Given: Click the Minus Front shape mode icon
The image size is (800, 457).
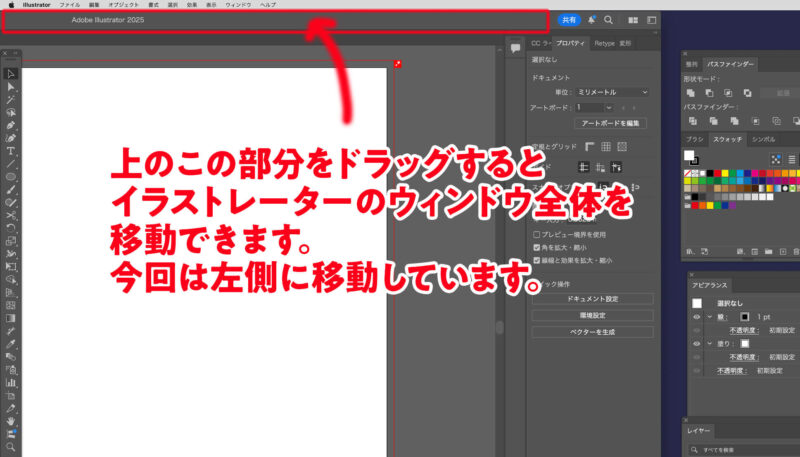Looking at the screenshot, I should (x=709, y=93).
